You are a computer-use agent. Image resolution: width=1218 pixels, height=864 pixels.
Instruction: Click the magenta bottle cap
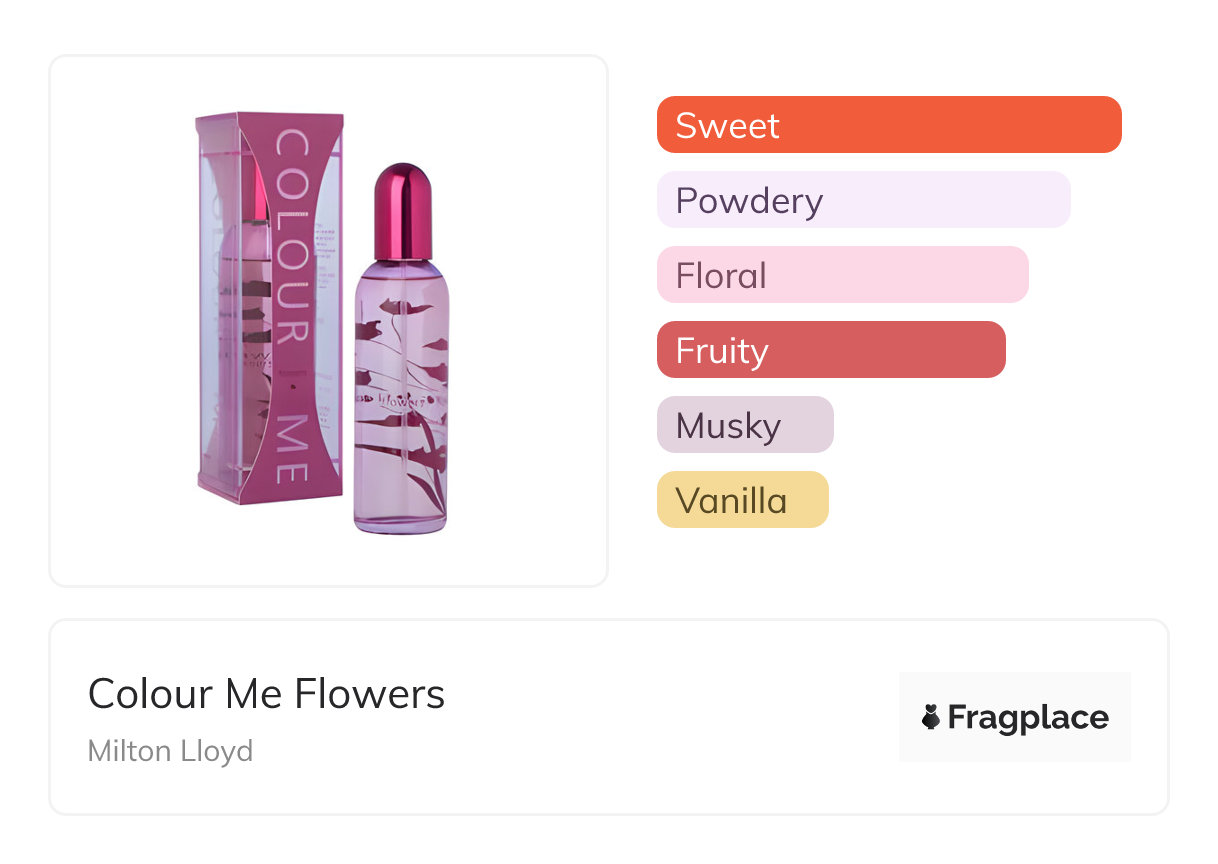click(x=401, y=210)
